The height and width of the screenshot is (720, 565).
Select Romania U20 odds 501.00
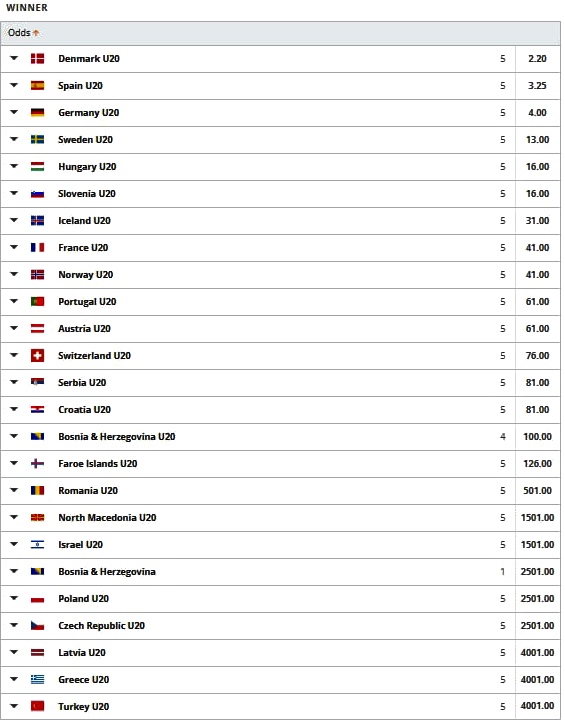tap(537, 490)
